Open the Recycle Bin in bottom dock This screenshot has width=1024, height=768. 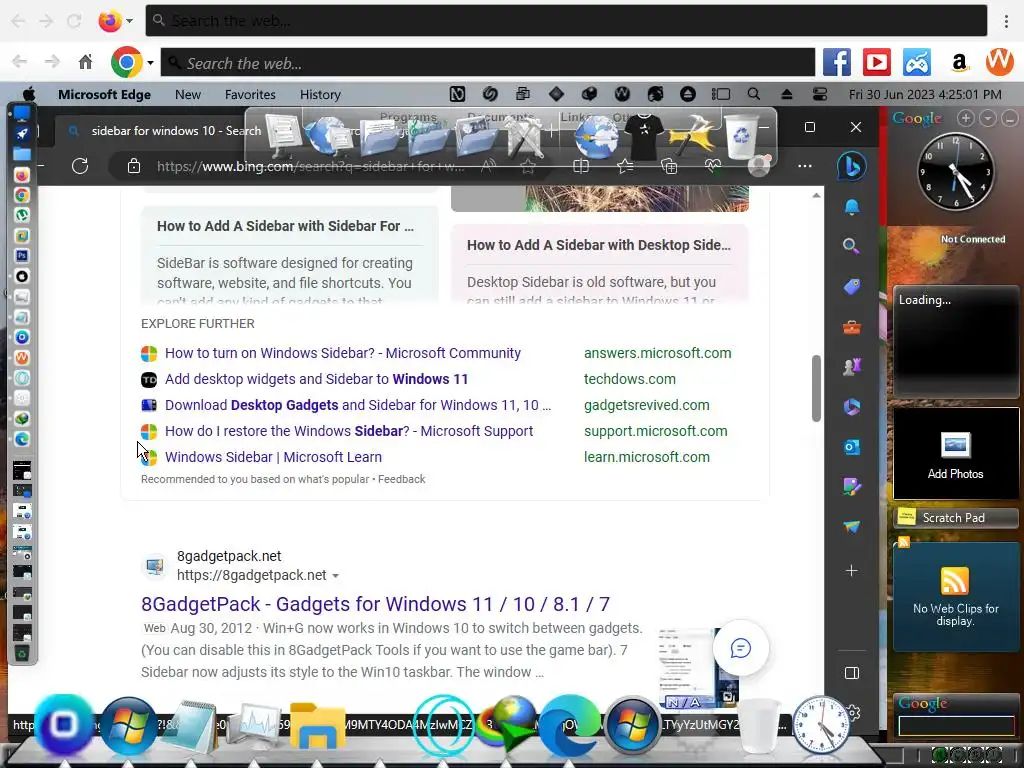(759, 726)
